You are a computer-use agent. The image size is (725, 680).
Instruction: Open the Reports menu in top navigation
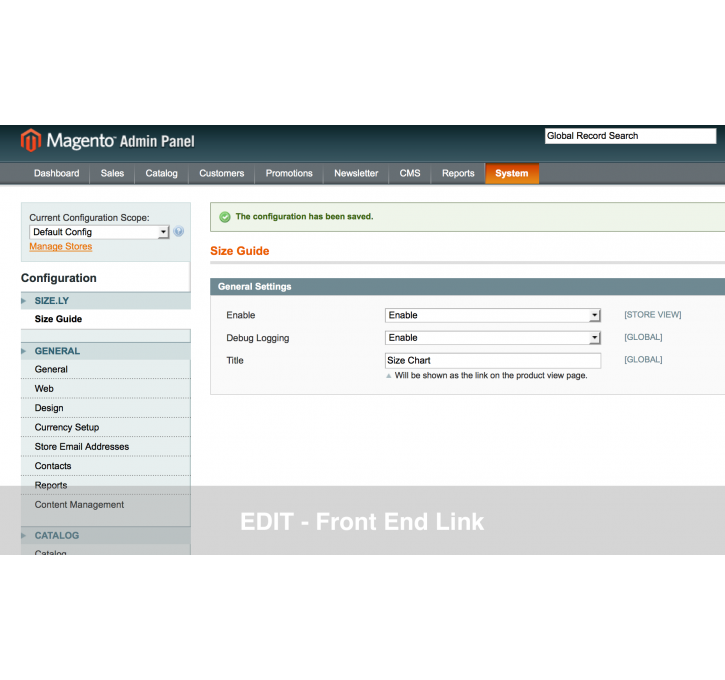(458, 173)
